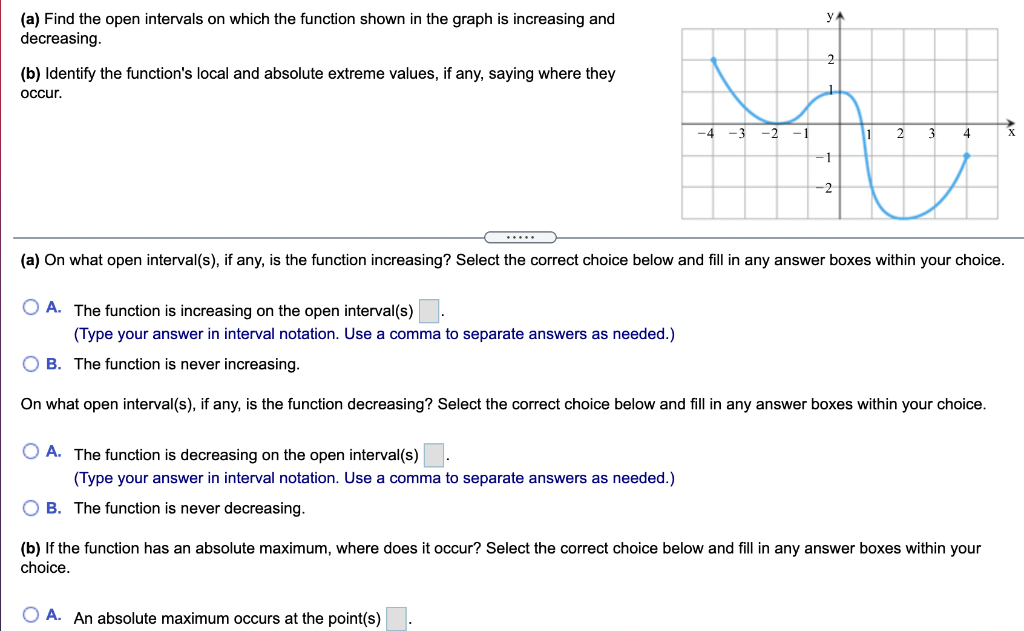
Task: Click the absolute maximum point answer box
Action: (x=395, y=618)
